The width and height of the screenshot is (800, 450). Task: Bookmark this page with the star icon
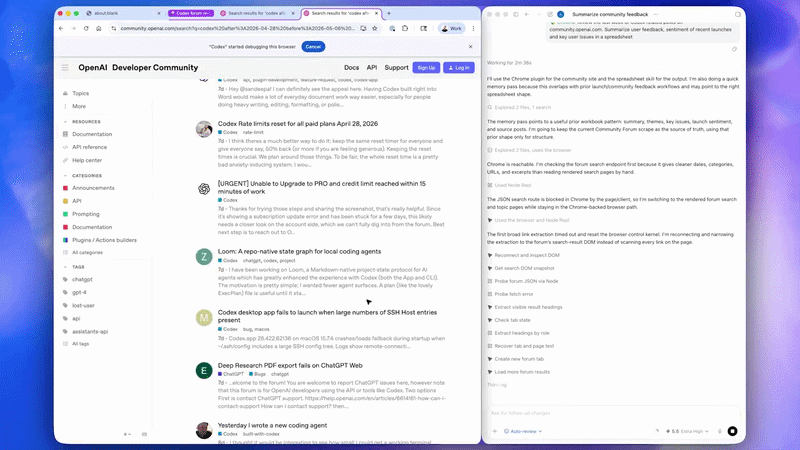375,29
